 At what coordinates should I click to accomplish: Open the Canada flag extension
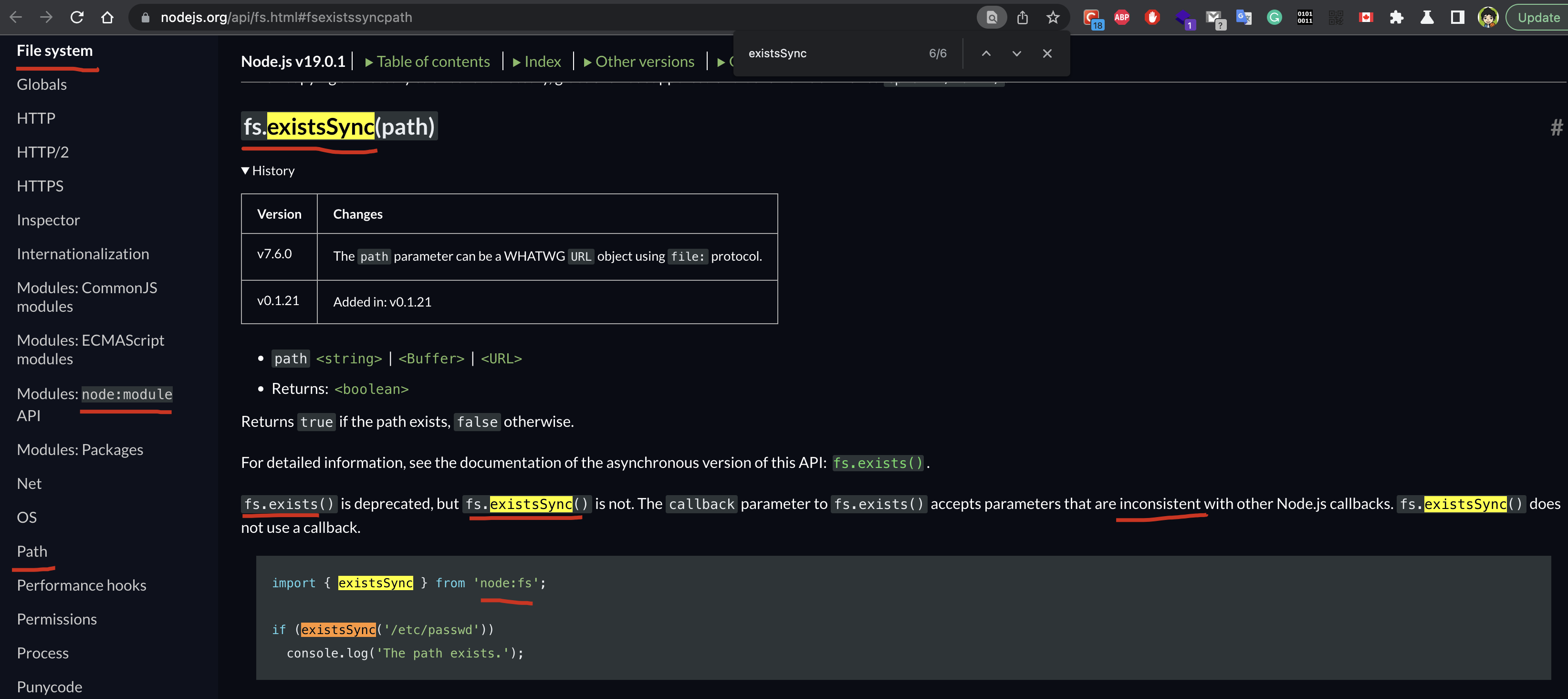click(x=1366, y=18)
